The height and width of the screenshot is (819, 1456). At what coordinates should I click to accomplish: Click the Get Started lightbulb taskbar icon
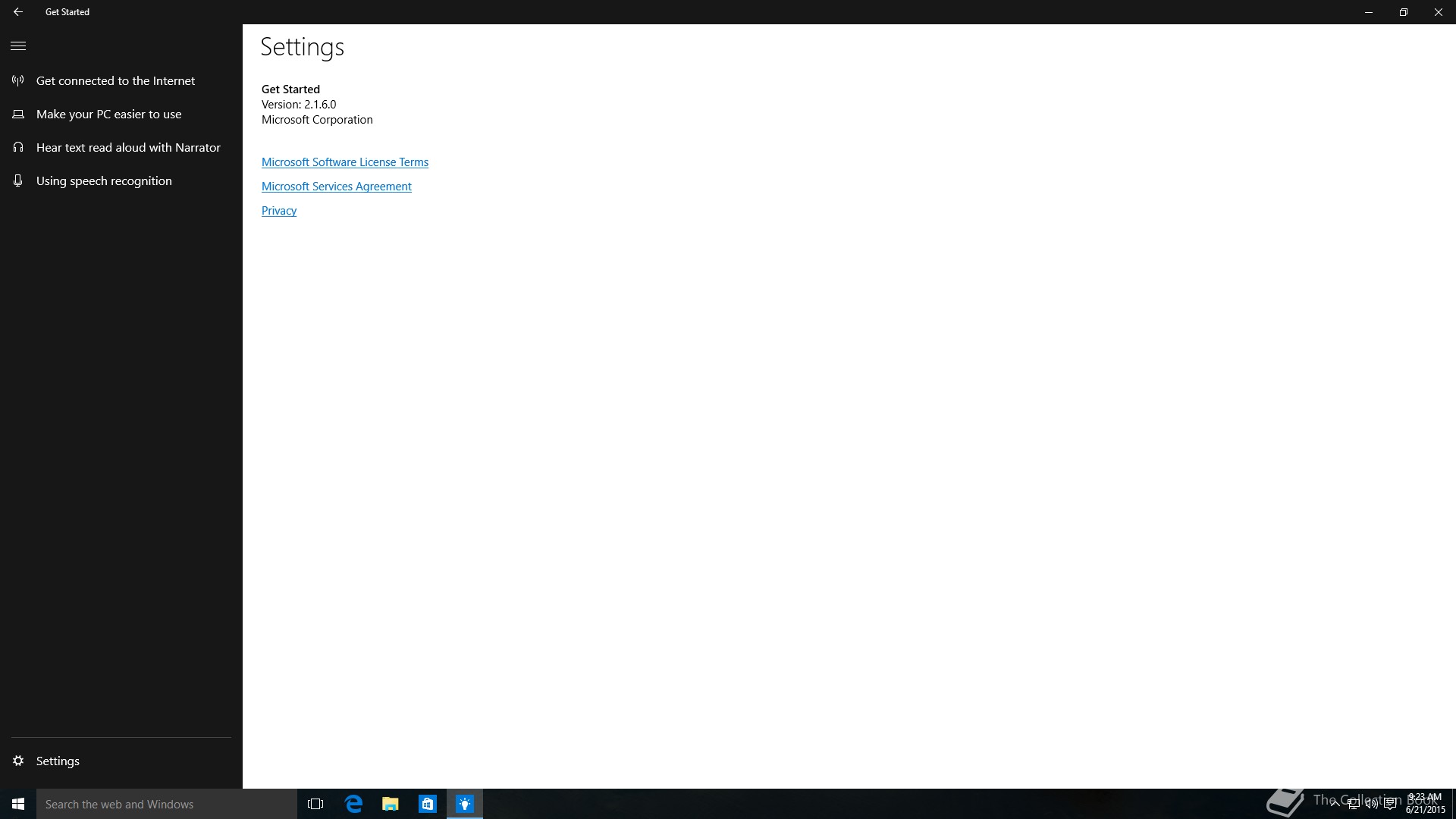465,804
